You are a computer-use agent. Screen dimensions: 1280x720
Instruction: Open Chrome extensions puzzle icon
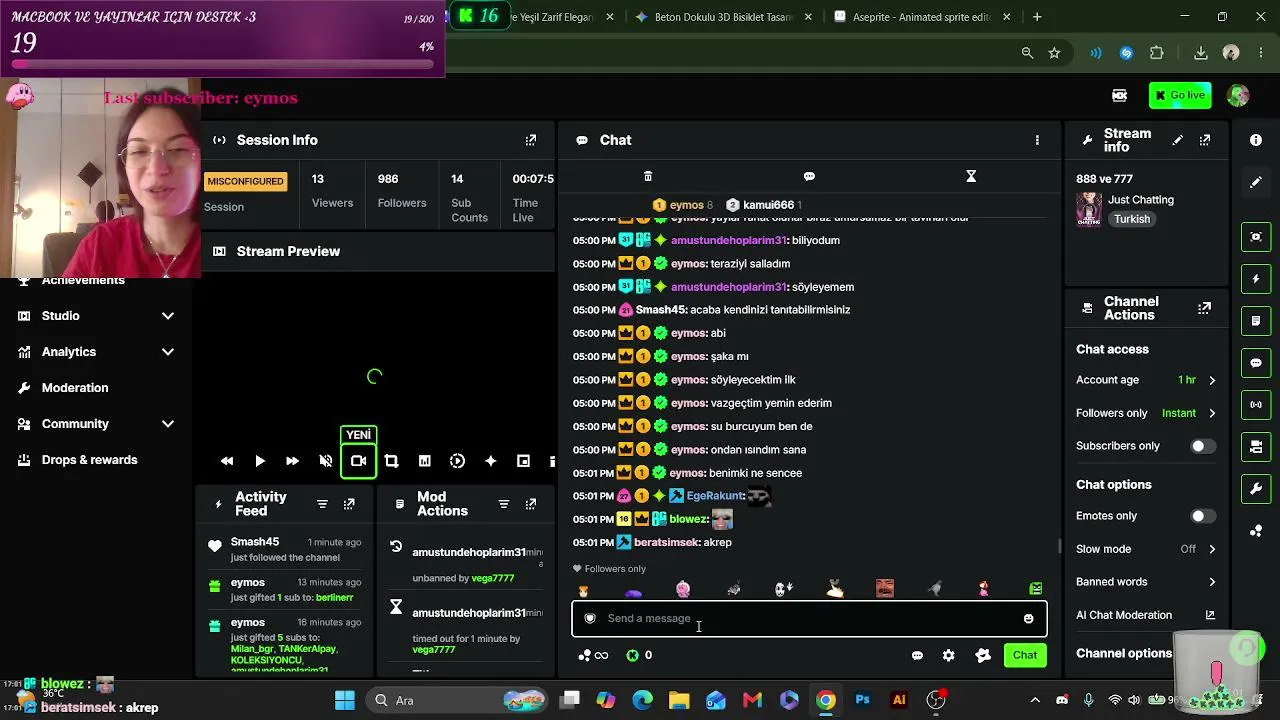1157,53
